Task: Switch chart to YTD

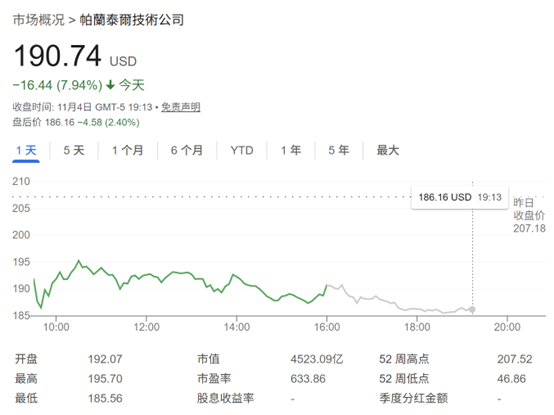Action: [242, 150]
